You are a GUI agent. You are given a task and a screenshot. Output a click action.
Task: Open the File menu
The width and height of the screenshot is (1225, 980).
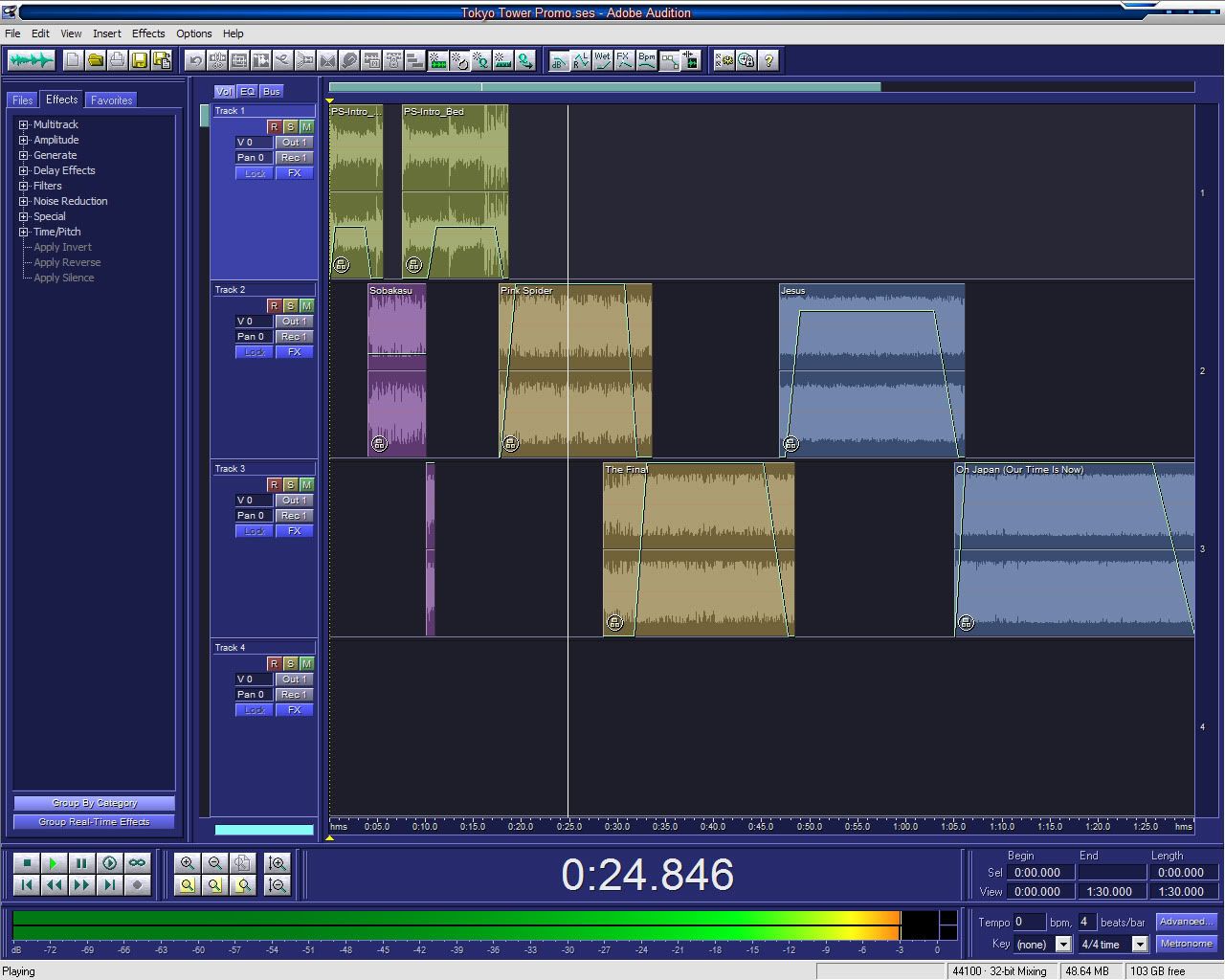coord(12,33)
